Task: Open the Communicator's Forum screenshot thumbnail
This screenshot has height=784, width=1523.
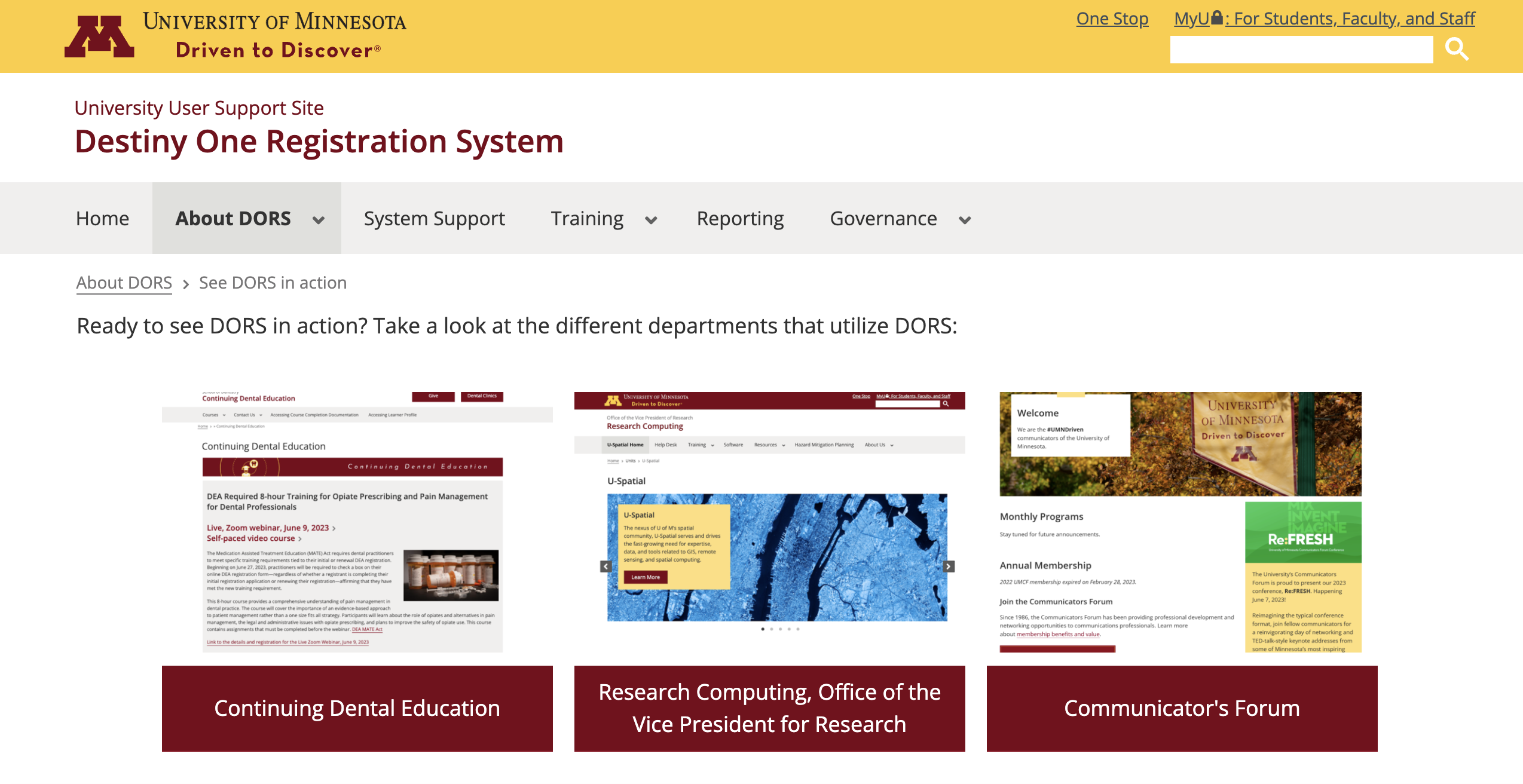Action: (x=1181, y=522)
